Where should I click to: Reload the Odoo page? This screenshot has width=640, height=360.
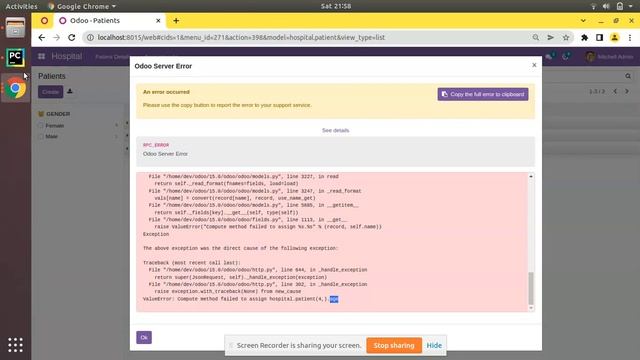[71, 38]
